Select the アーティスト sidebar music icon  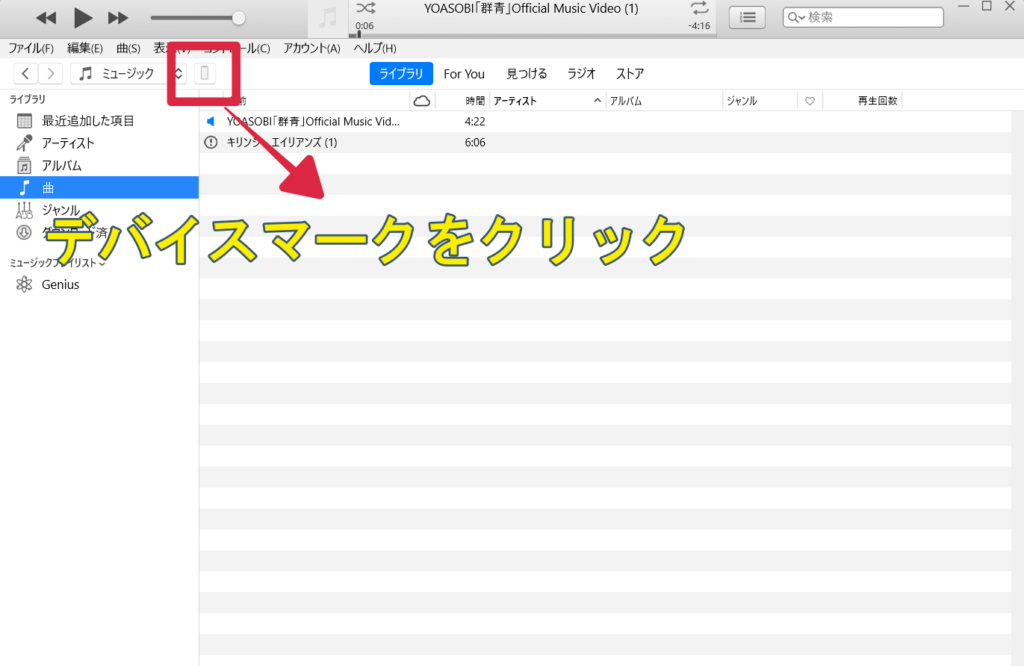[x=24, y=142]
